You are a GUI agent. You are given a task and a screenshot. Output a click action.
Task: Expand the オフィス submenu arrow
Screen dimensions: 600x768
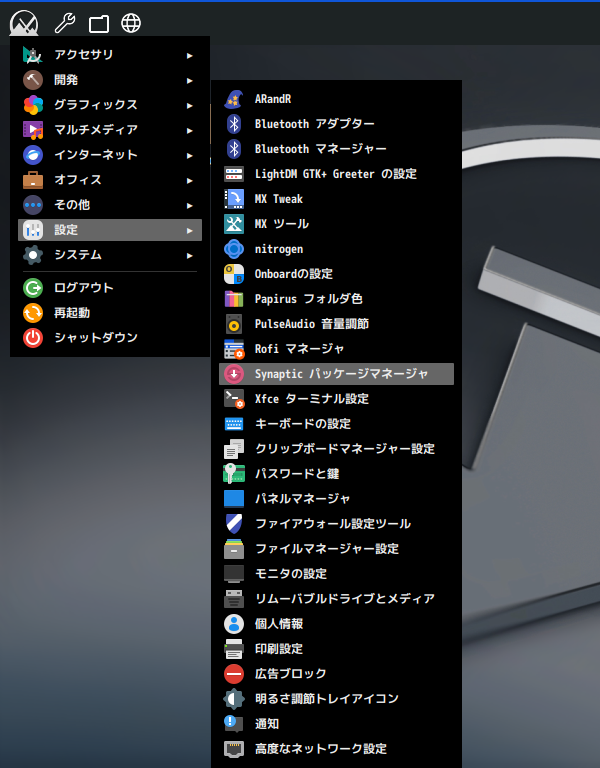coord(190,180)
